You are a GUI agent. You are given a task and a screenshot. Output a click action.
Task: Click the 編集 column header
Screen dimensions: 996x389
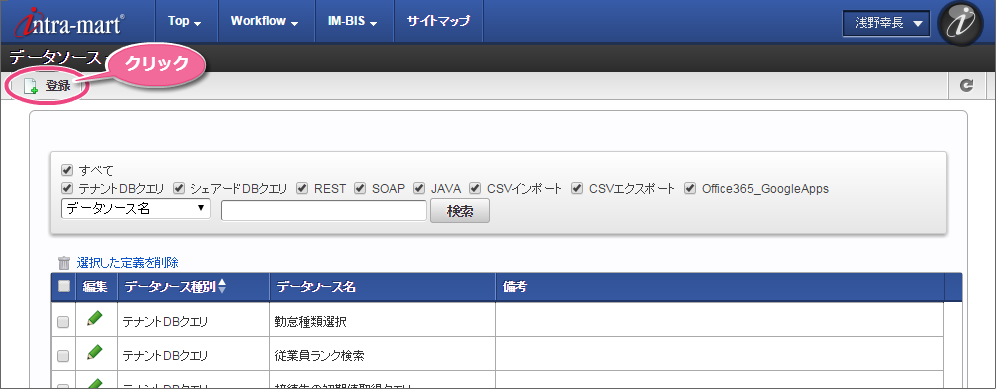[x=97, y=287]
